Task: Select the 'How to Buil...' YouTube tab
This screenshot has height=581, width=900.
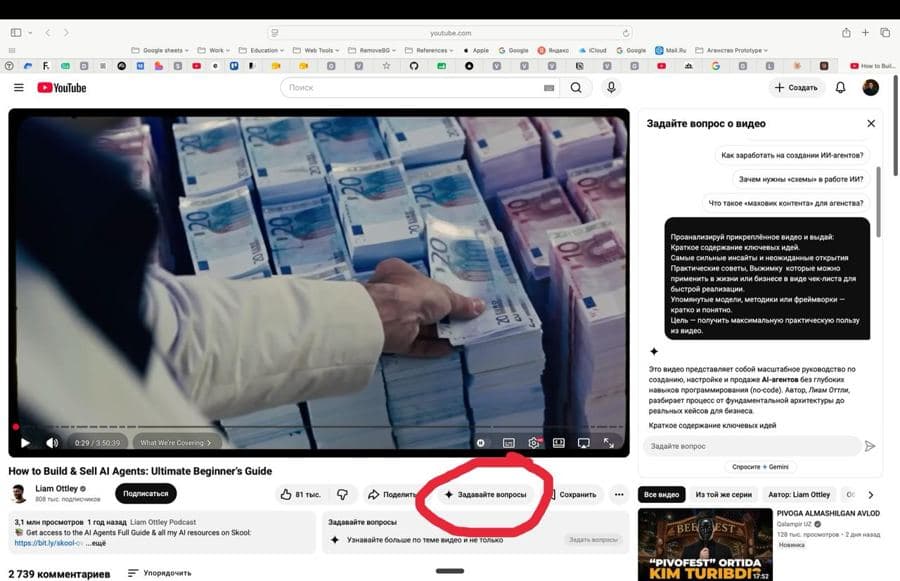Action: pyautogui.click(x=871, y=66)
